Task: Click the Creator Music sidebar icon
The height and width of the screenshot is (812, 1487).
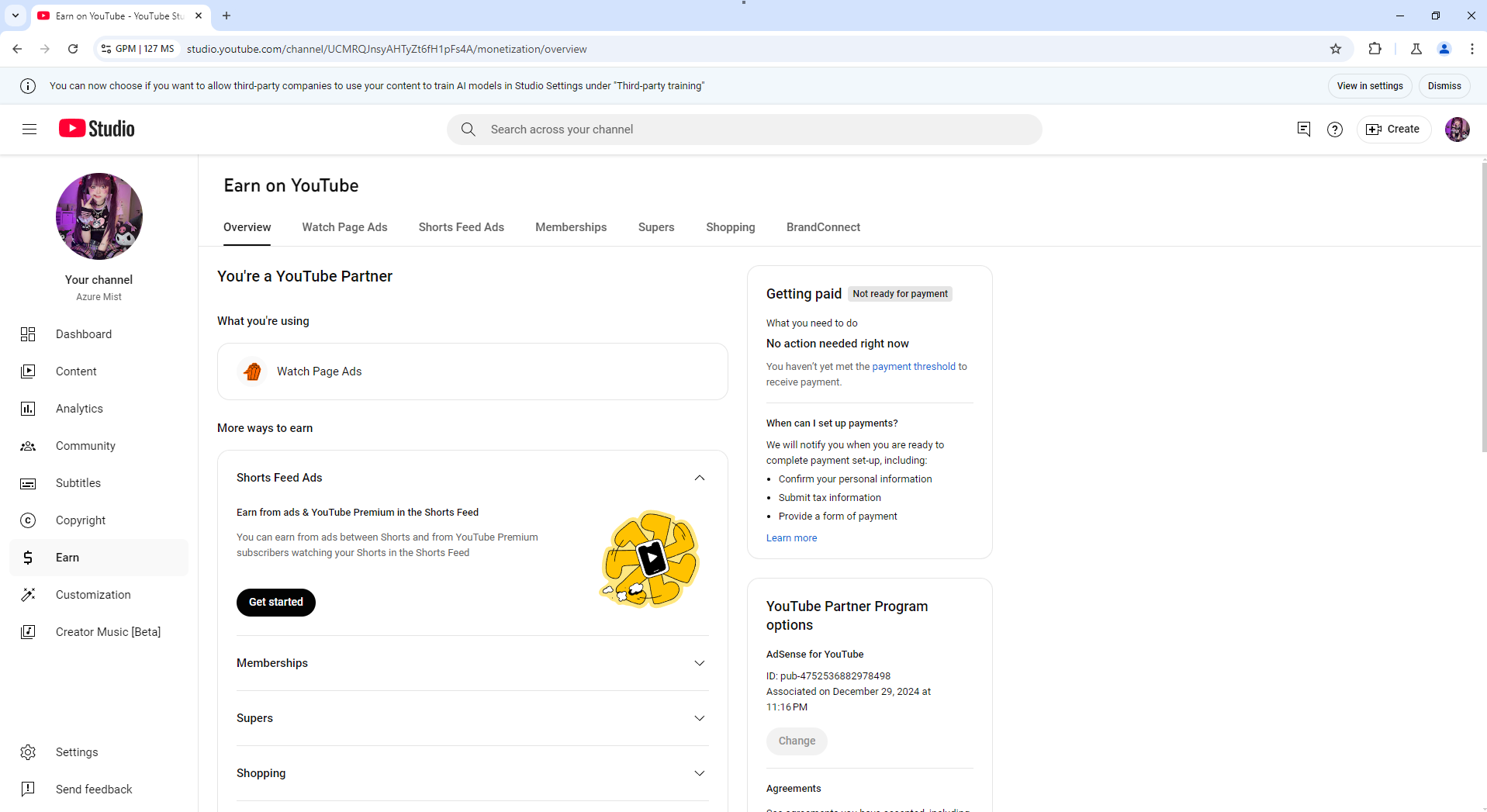Action: (x=28, y=632)
